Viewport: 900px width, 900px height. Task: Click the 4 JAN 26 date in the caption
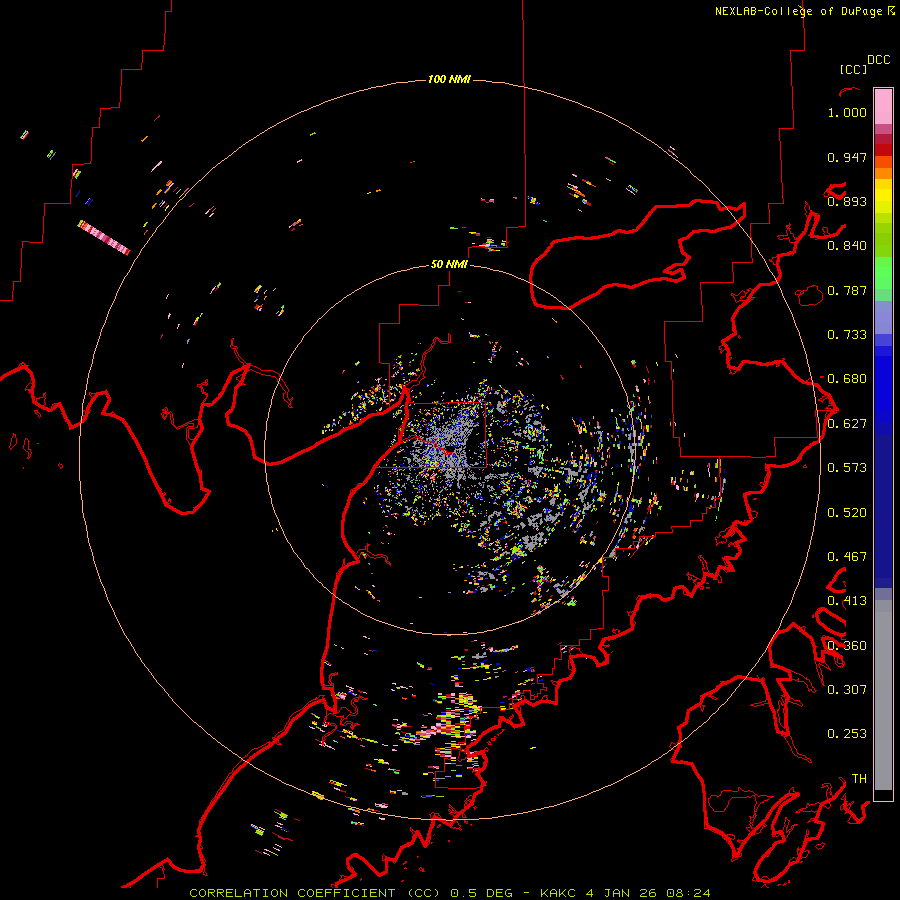[x=621, y=893]
